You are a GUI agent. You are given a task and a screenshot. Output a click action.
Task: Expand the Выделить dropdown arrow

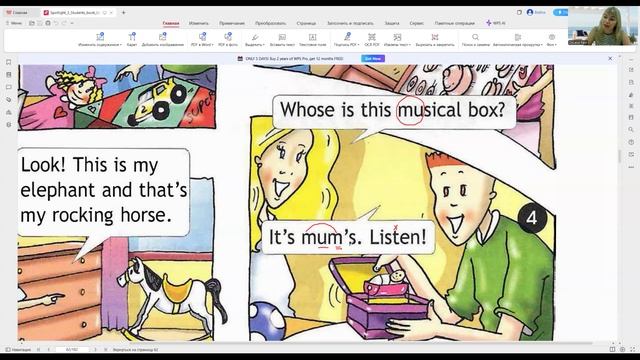(x=264, y=45)
